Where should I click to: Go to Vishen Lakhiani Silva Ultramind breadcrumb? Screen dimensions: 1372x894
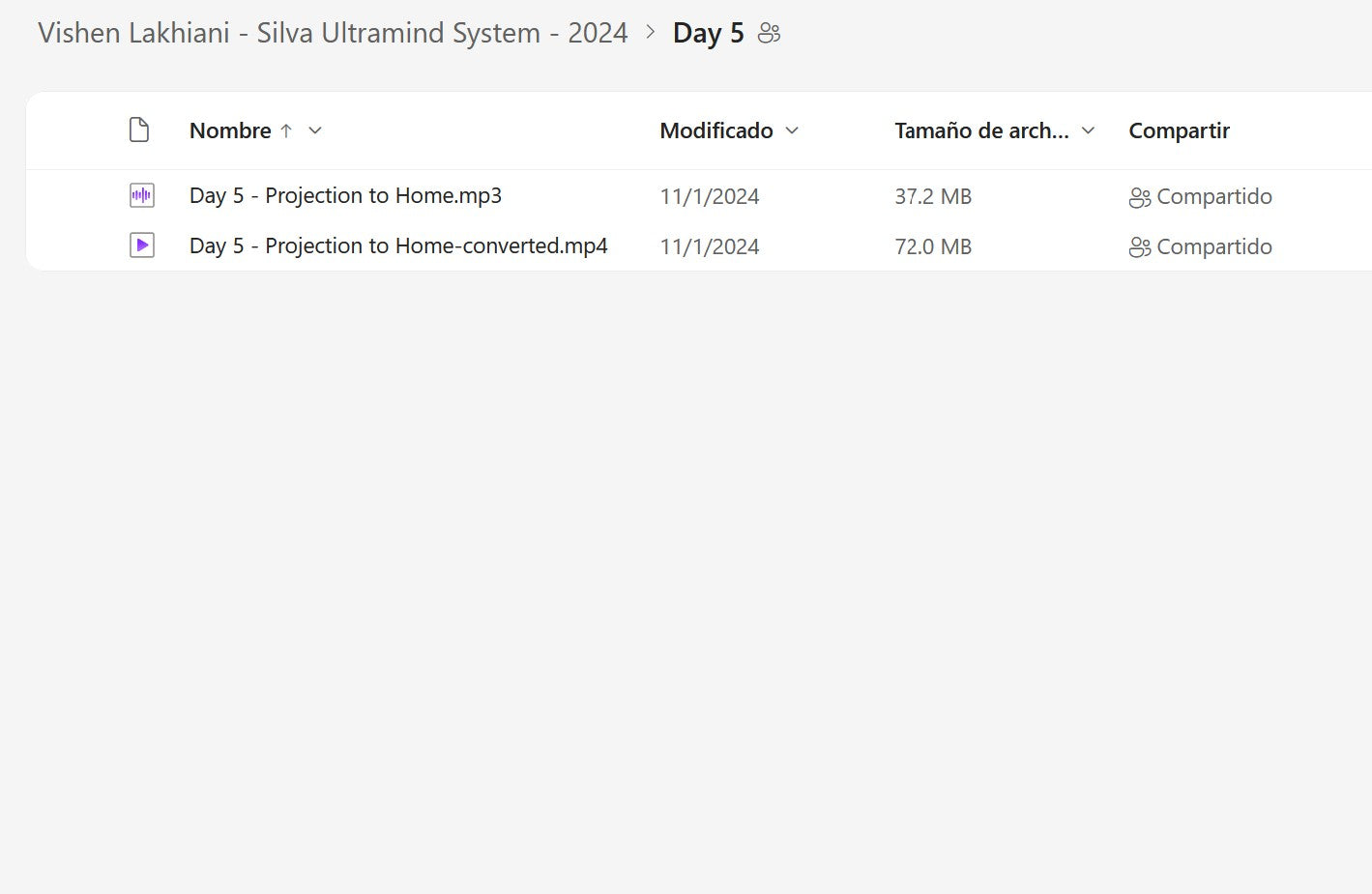[333, 33]
